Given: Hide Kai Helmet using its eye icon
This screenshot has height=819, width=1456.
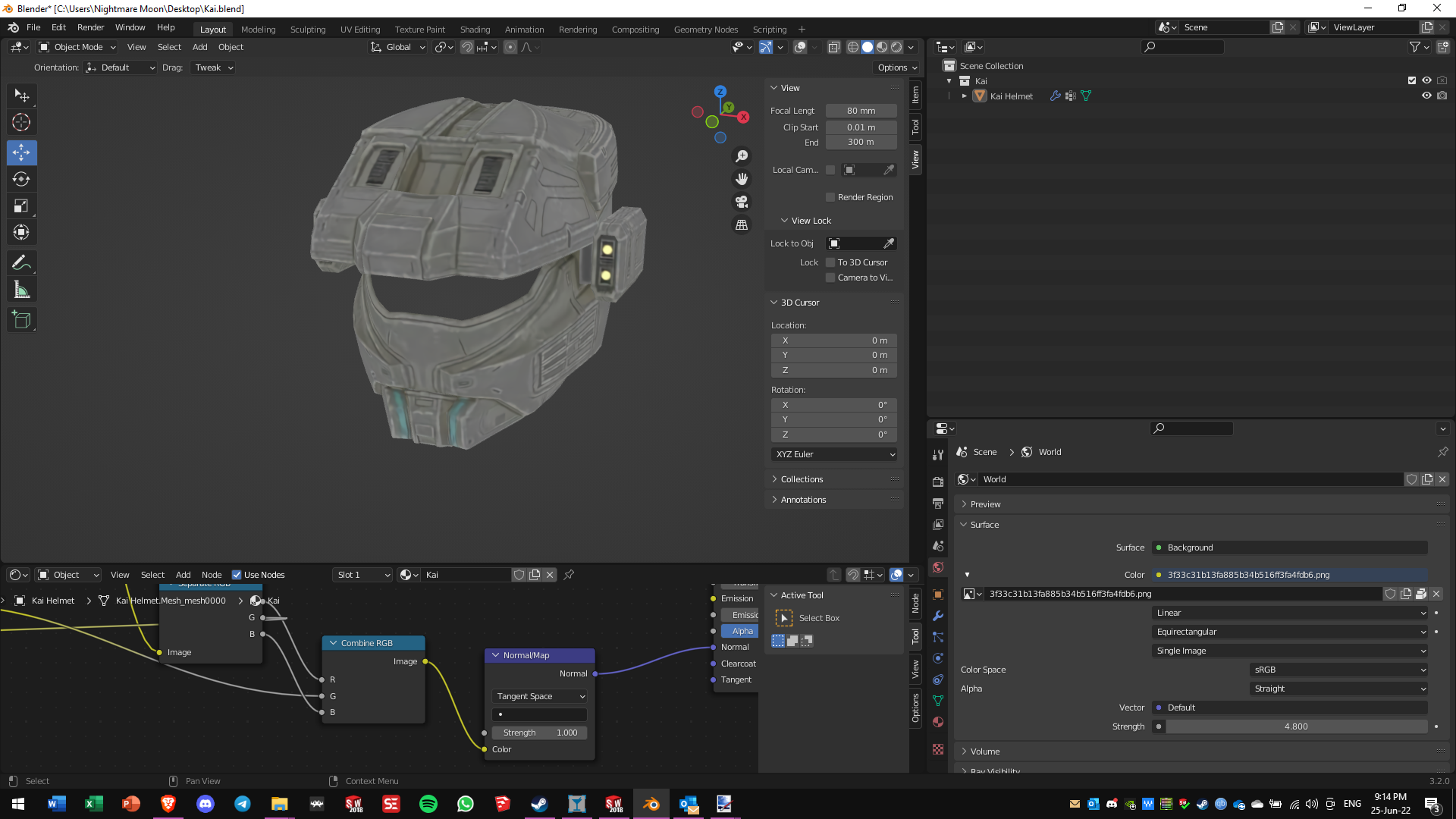Looking at the screenshot, I should [x=1426, y=96].
